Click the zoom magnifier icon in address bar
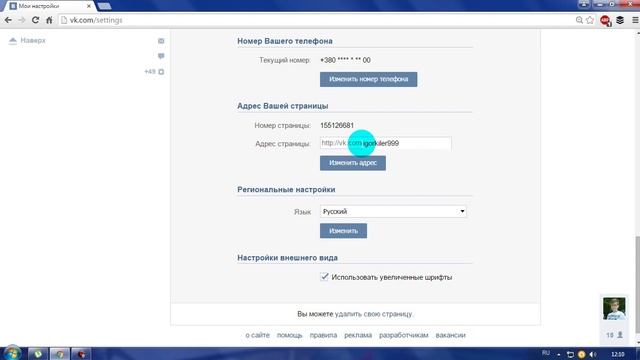 pos(579,20)
